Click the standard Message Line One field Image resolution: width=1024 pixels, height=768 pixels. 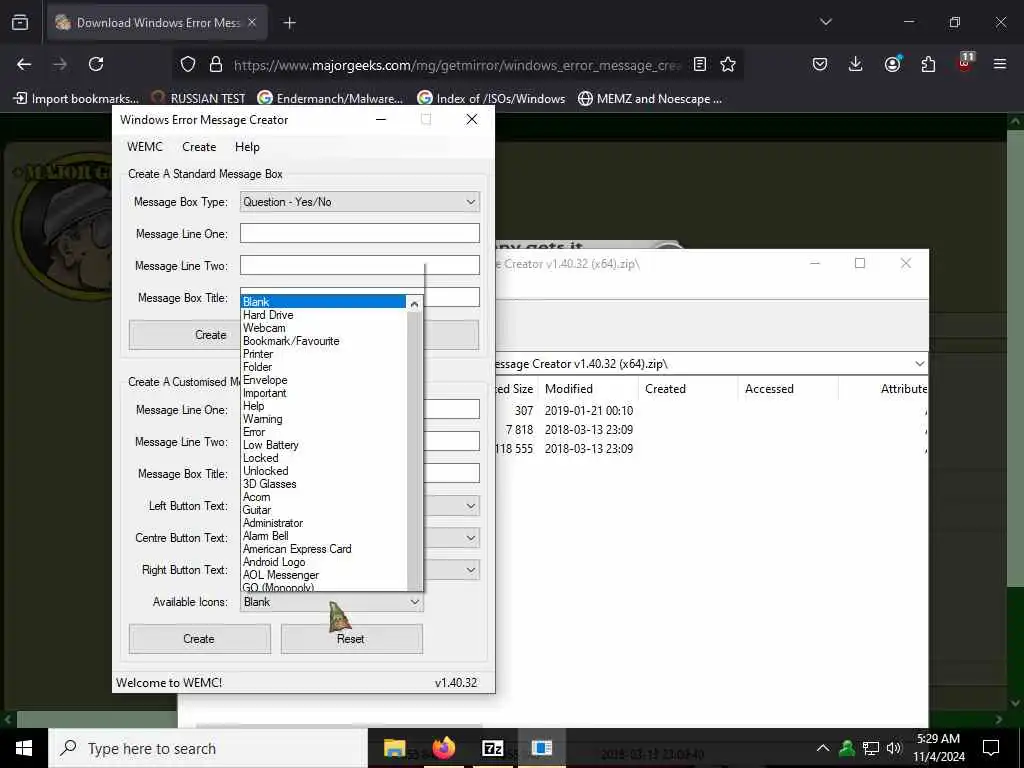(x=360, y=233)
